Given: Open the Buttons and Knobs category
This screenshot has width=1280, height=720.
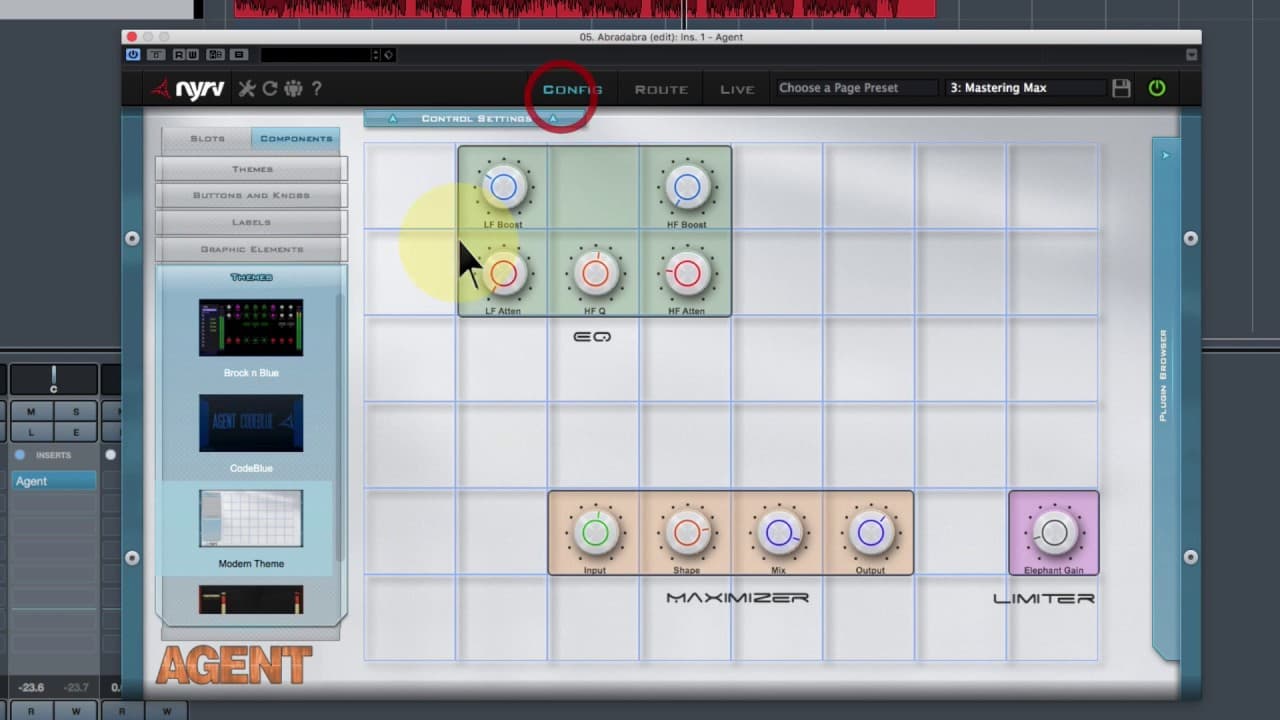Looking at the screenshot, I should 251,196.
